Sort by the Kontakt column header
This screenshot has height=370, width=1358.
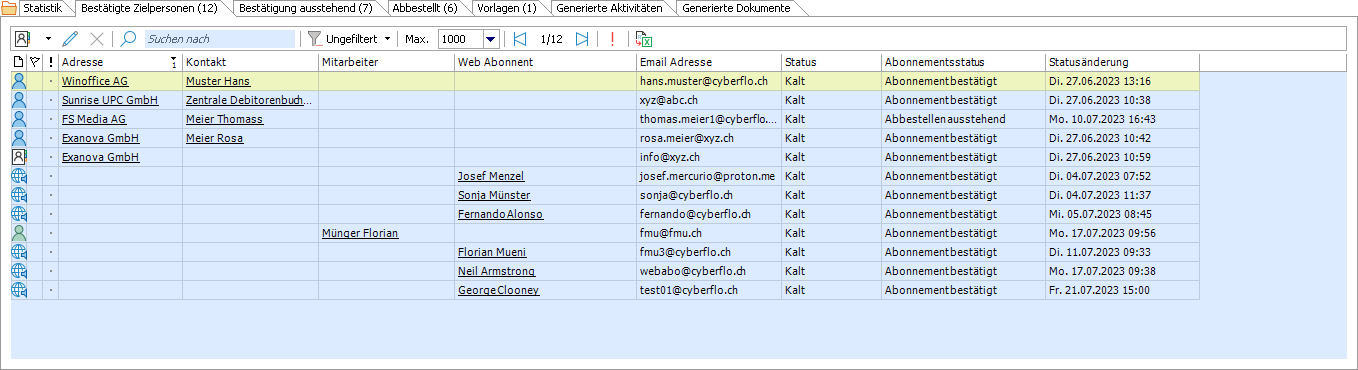pyautogui.click(x=250, y=62)
